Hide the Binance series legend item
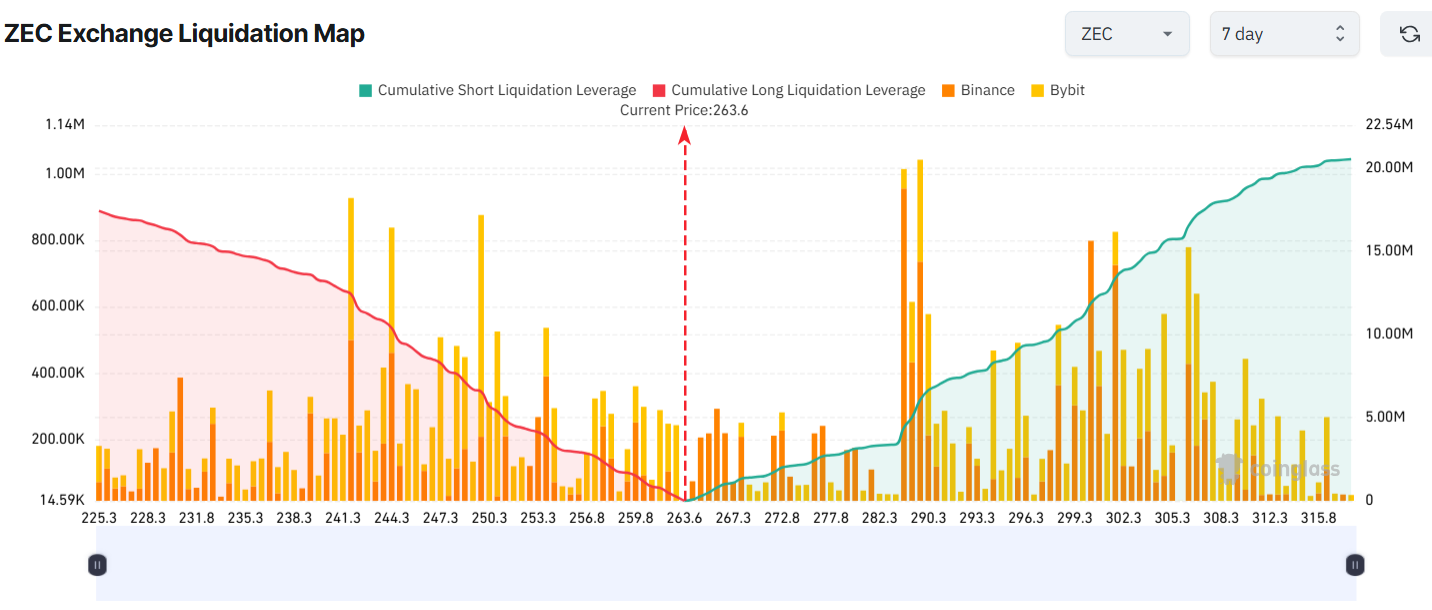This screenshot has height=610, width=1432. tap(977, 90)
